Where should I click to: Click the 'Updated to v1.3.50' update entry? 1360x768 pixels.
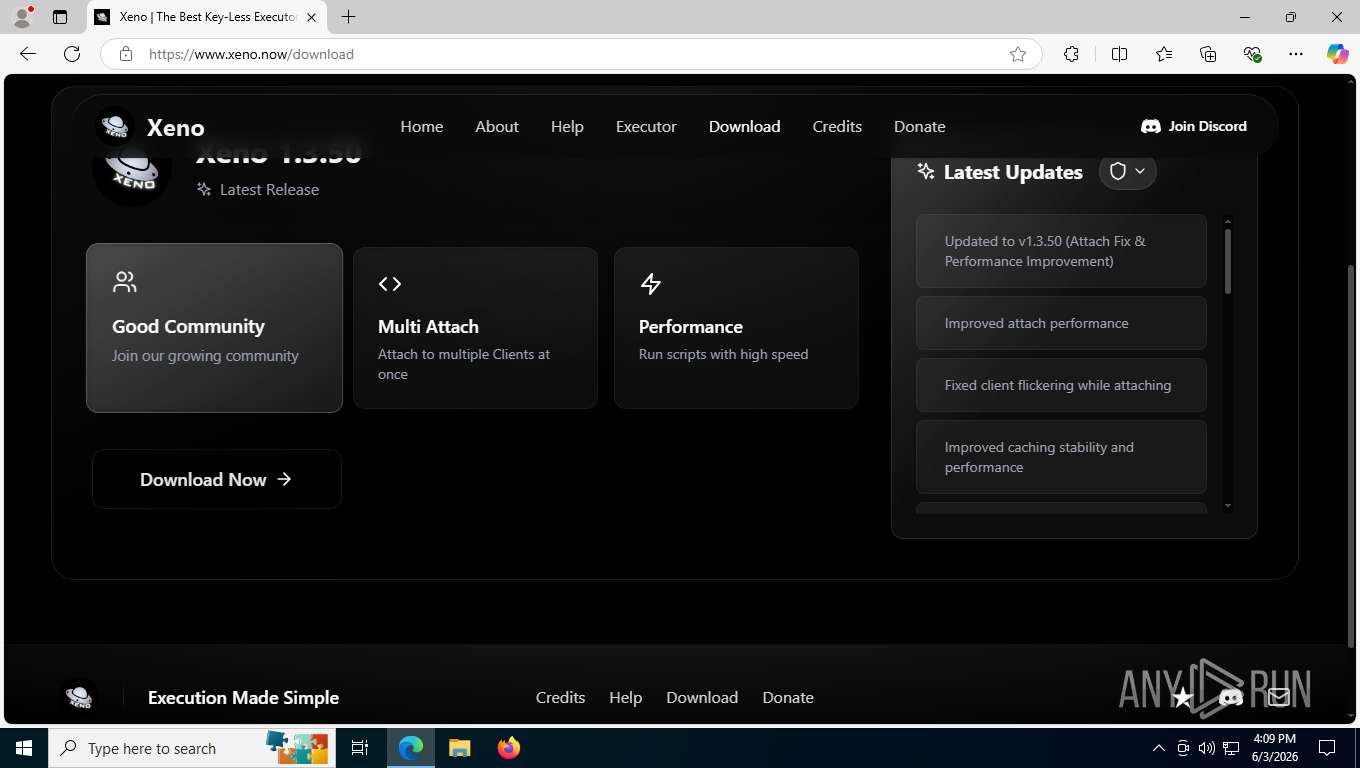click(x=1061, y=251)
